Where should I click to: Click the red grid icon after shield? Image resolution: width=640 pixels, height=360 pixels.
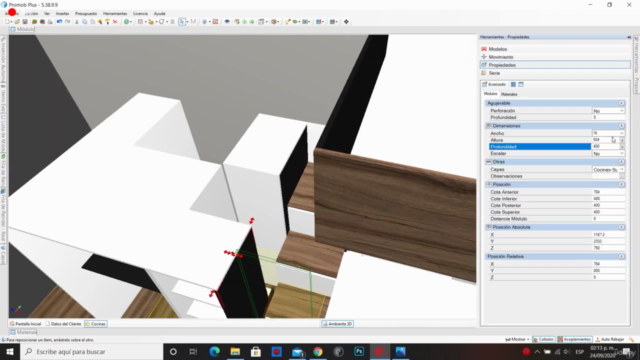pyautogui.click(x=215, y=22)
